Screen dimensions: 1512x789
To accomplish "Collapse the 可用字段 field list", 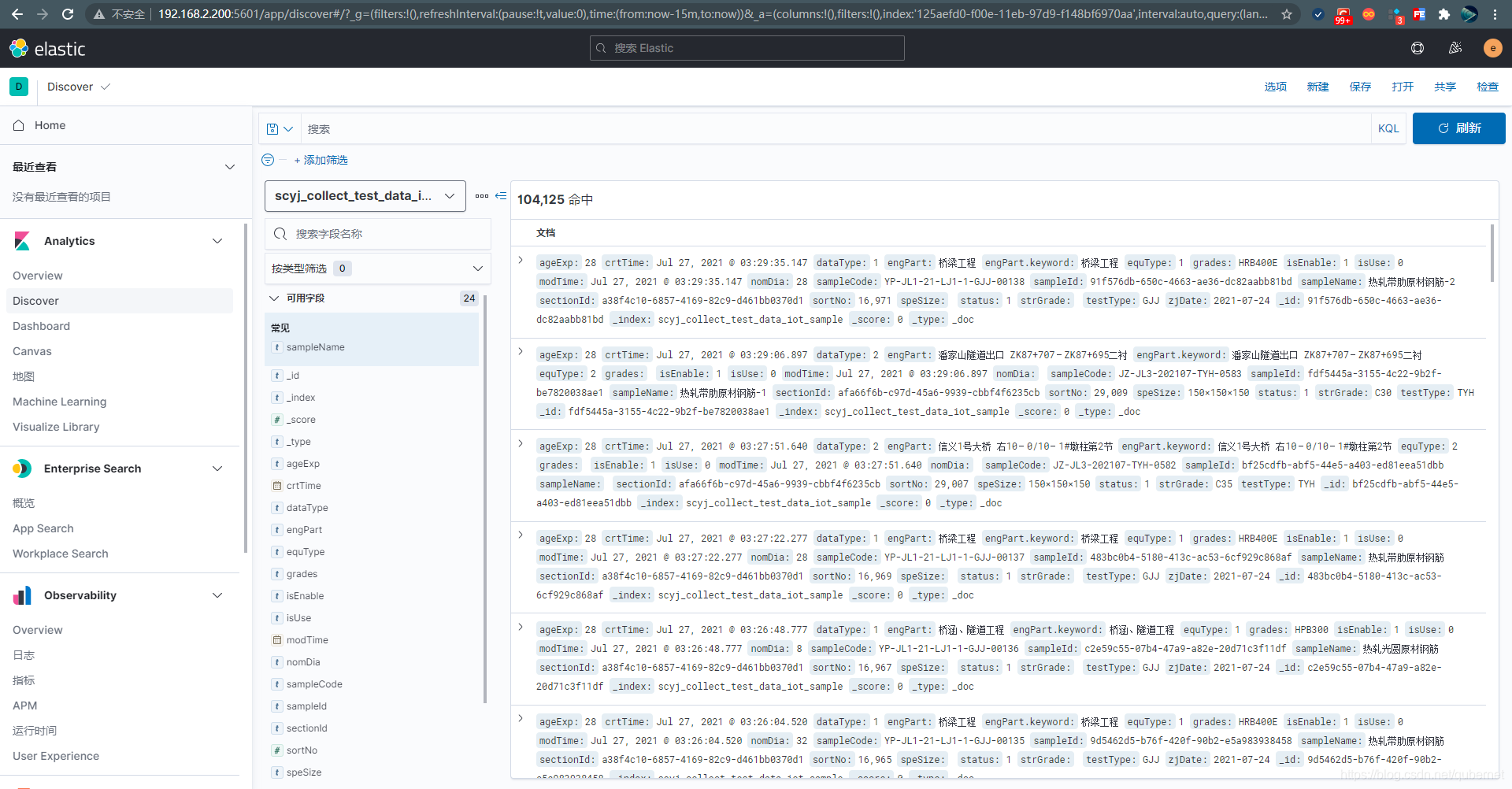I will [274, 298].
